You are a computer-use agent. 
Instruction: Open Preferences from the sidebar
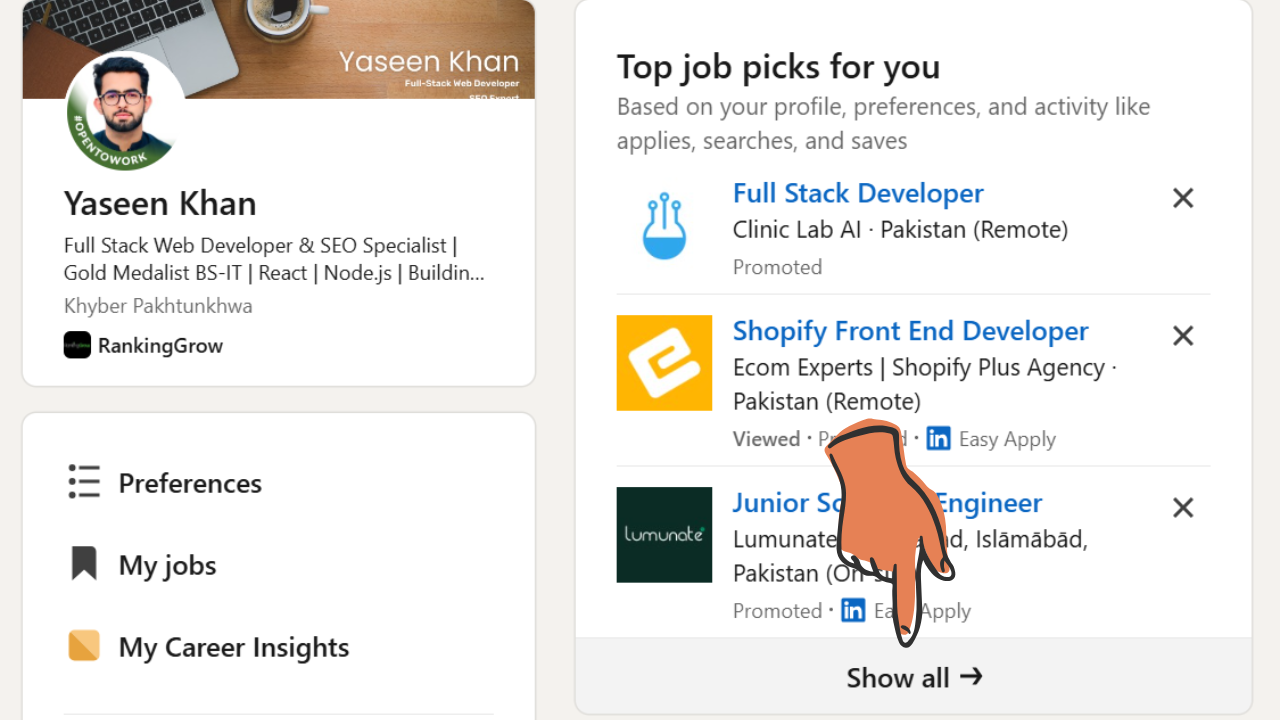click(x=189, y=482)
